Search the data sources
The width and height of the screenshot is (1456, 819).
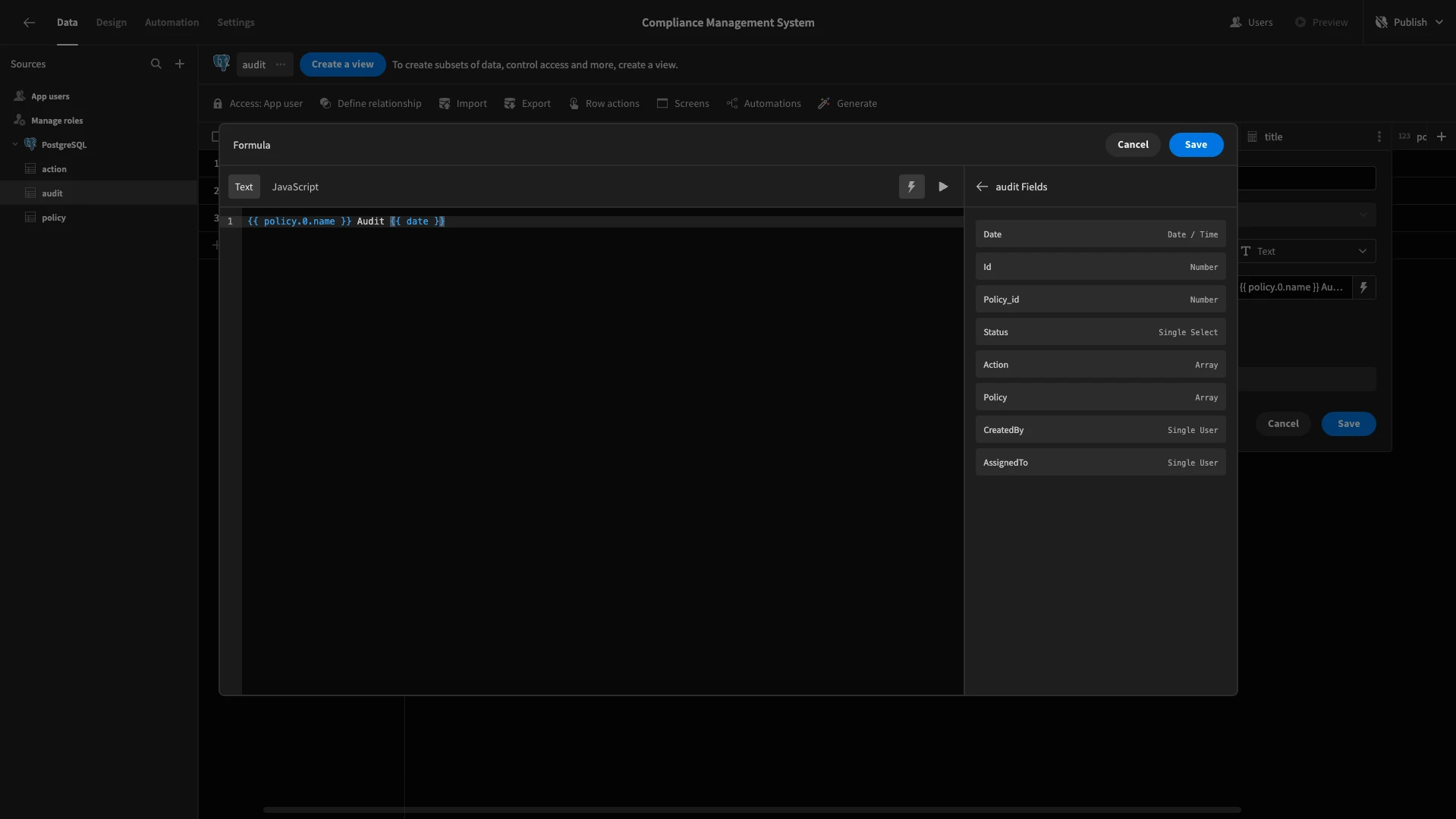click(156, 64)
